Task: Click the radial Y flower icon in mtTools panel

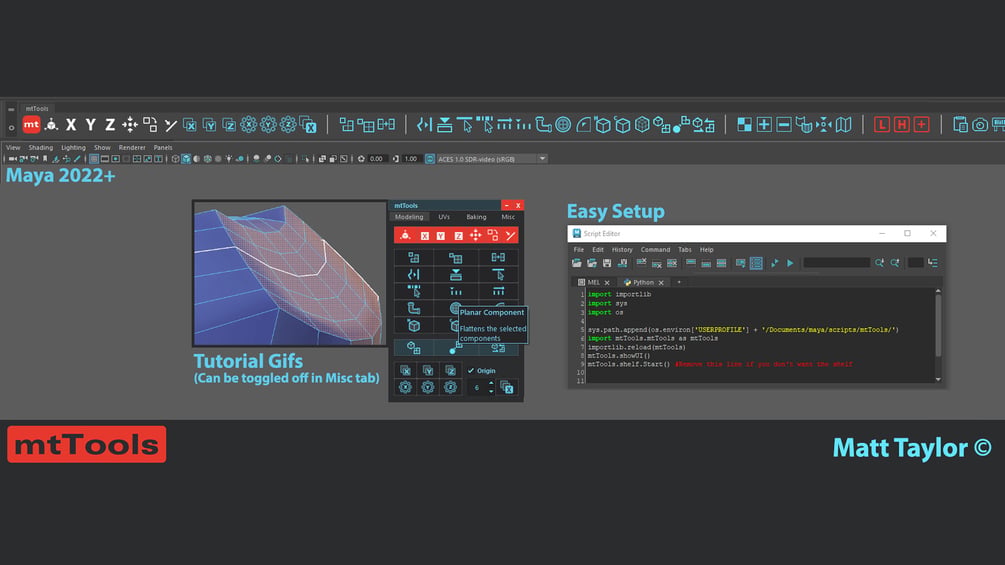Action: point(428,387)
